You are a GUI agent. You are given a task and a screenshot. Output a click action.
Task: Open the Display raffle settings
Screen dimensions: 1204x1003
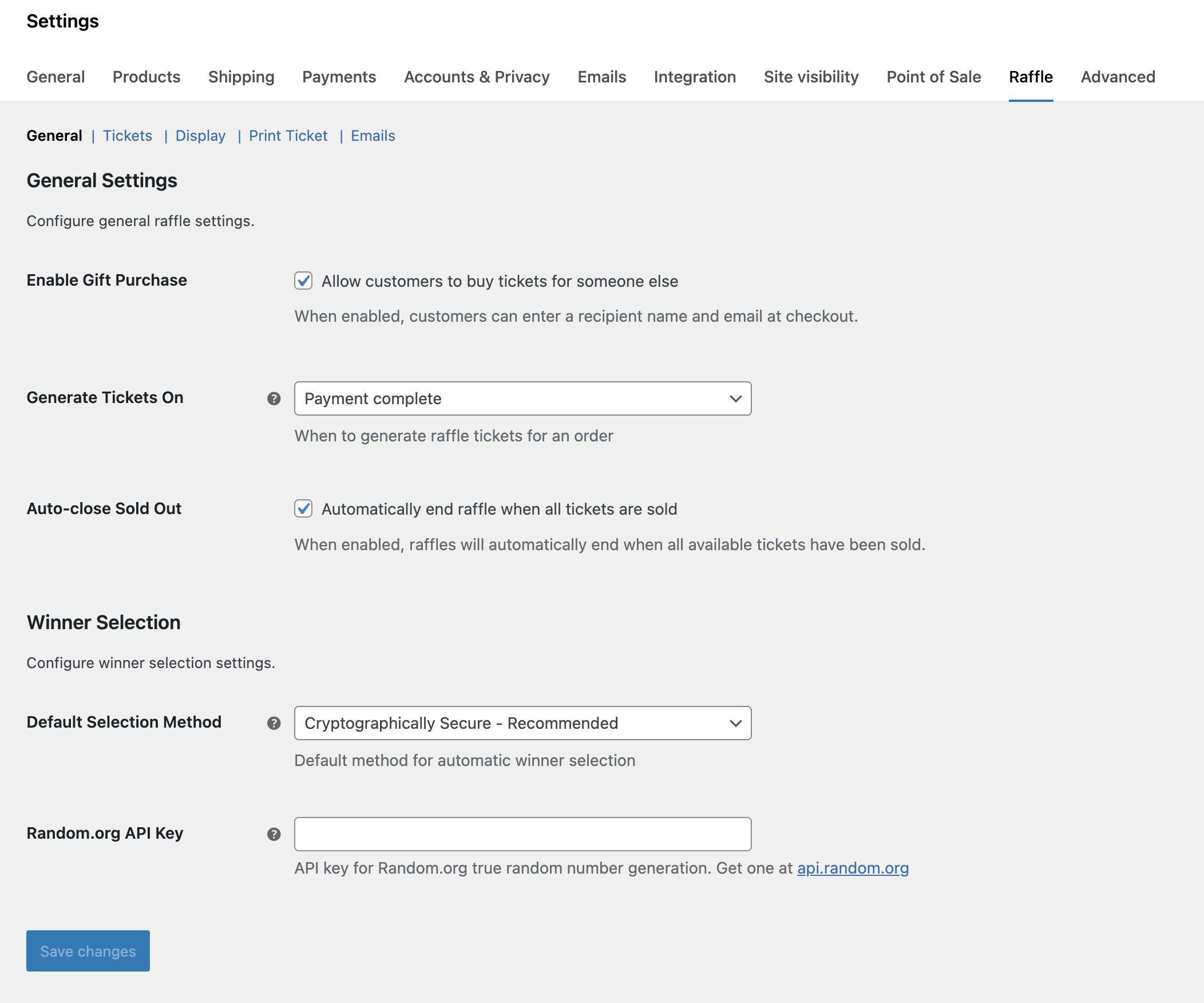click(200, 135)
